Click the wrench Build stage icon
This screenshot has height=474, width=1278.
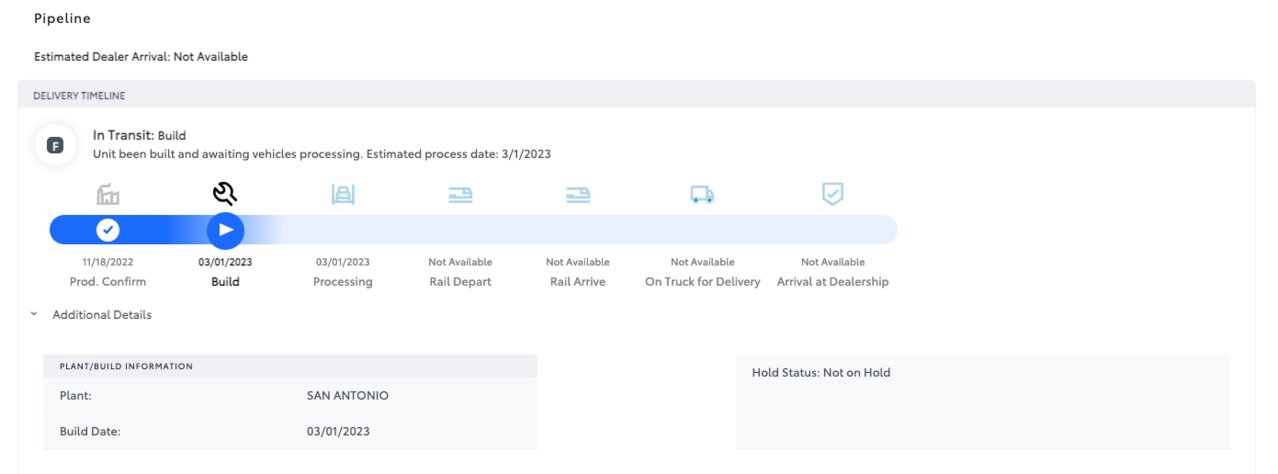pyautogui.click(x=226, y=194)
